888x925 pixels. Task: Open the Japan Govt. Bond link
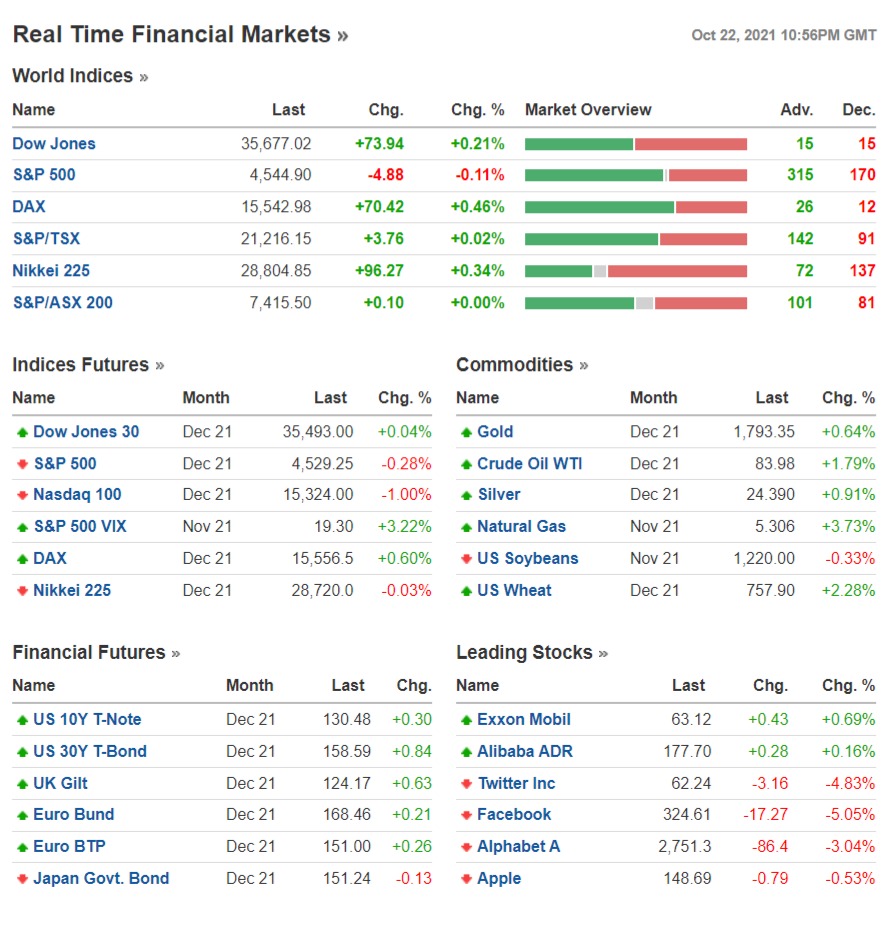(x=101, y=878)
